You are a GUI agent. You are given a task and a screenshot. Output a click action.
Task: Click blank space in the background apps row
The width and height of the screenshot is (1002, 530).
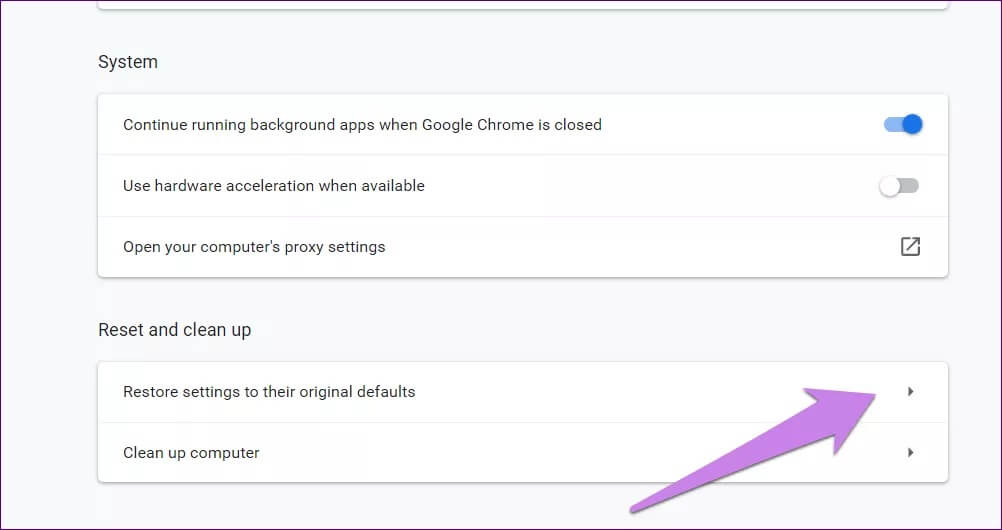(x=740, y=125)
